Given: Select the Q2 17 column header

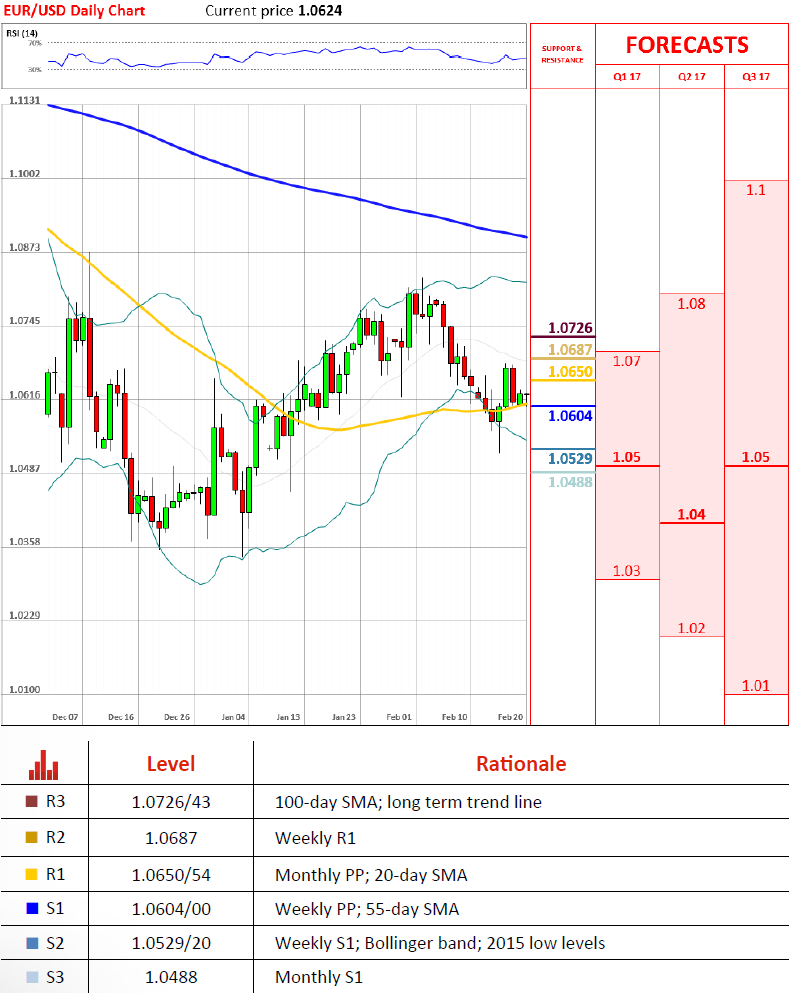Looking at the screenshot, I should (692, 77).
